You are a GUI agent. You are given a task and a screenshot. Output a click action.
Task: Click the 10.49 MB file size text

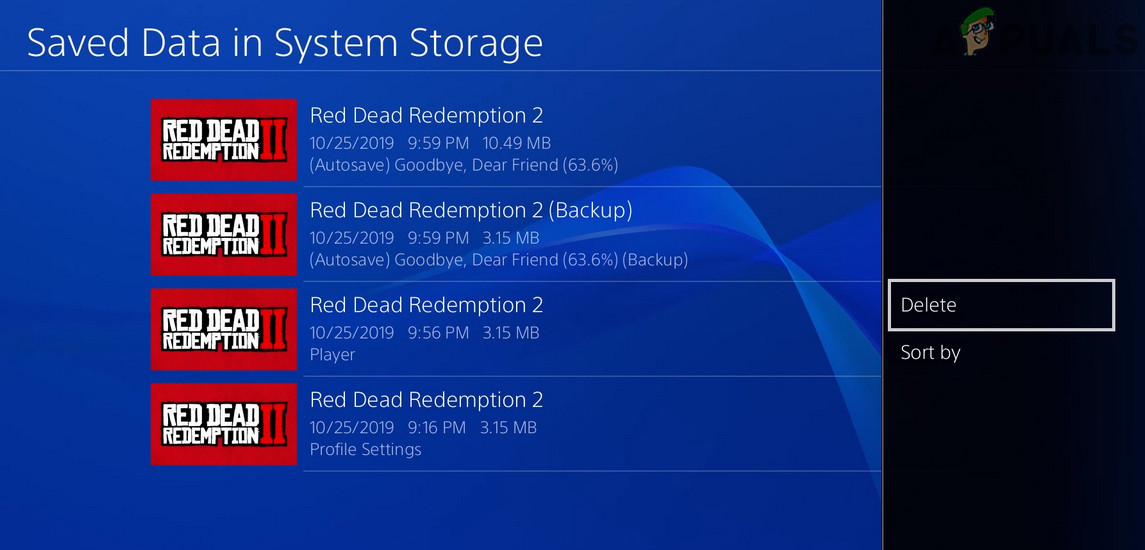coord(516,143)
